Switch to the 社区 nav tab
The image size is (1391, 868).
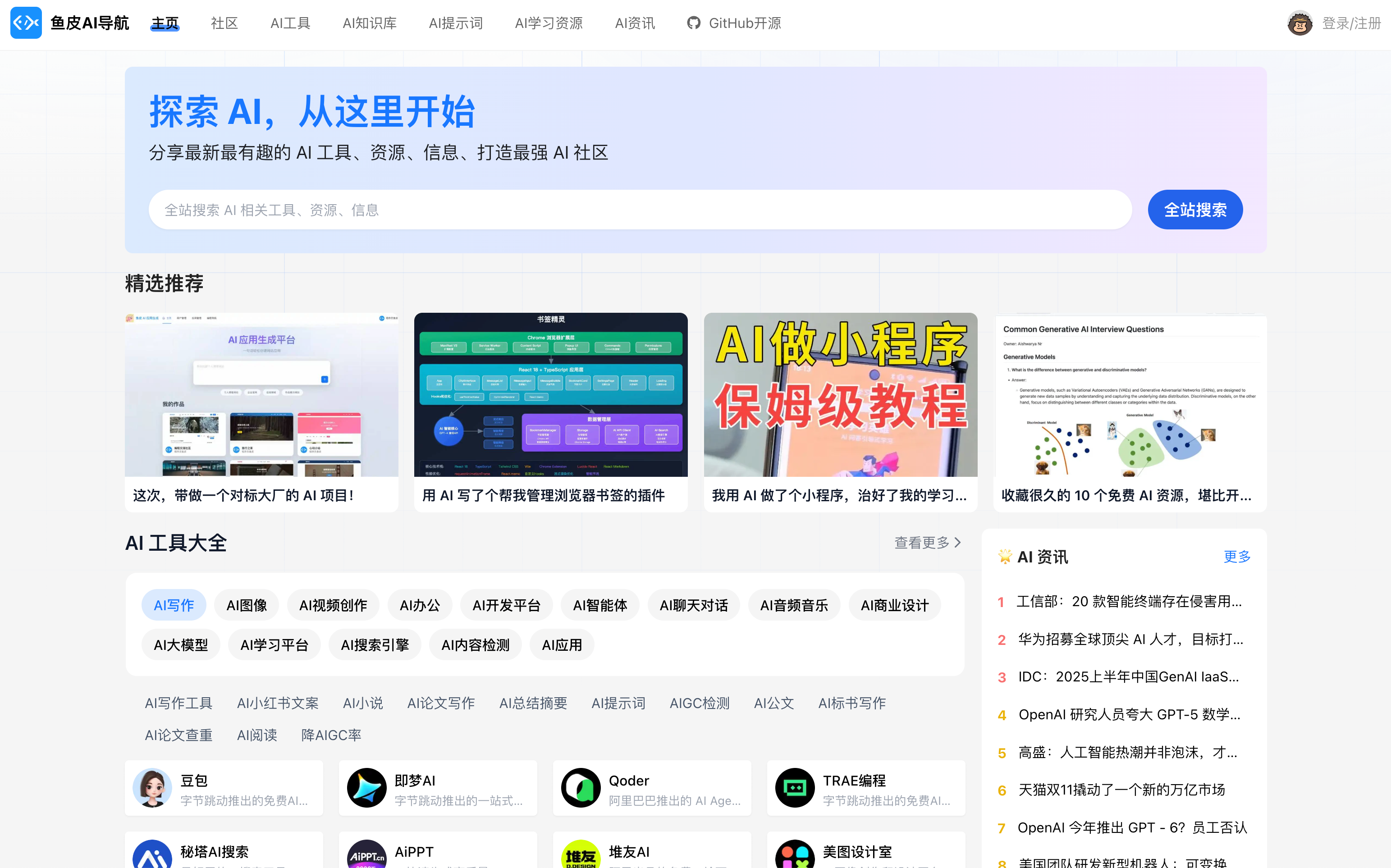click(x=224, y=23)
